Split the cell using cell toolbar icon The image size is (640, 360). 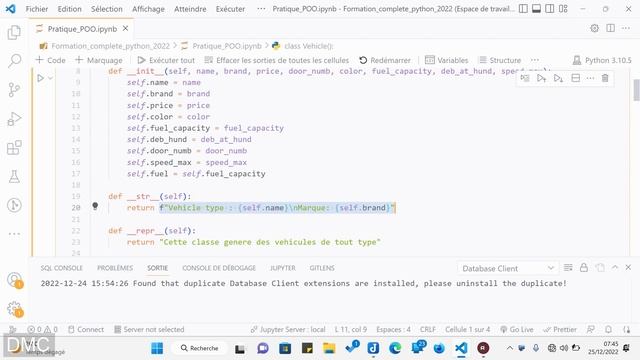(576, 78)
